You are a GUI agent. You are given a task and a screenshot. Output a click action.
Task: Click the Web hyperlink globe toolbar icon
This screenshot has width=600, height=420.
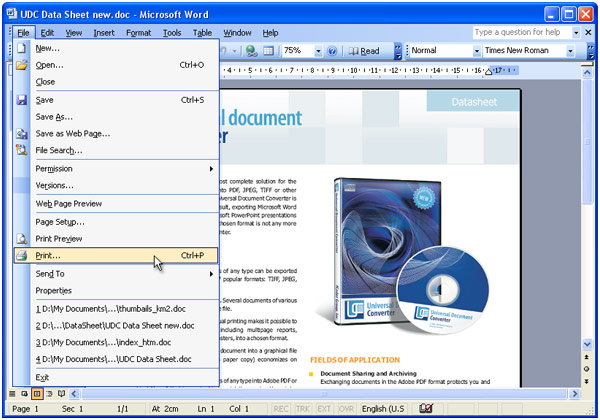pos(251,51)
